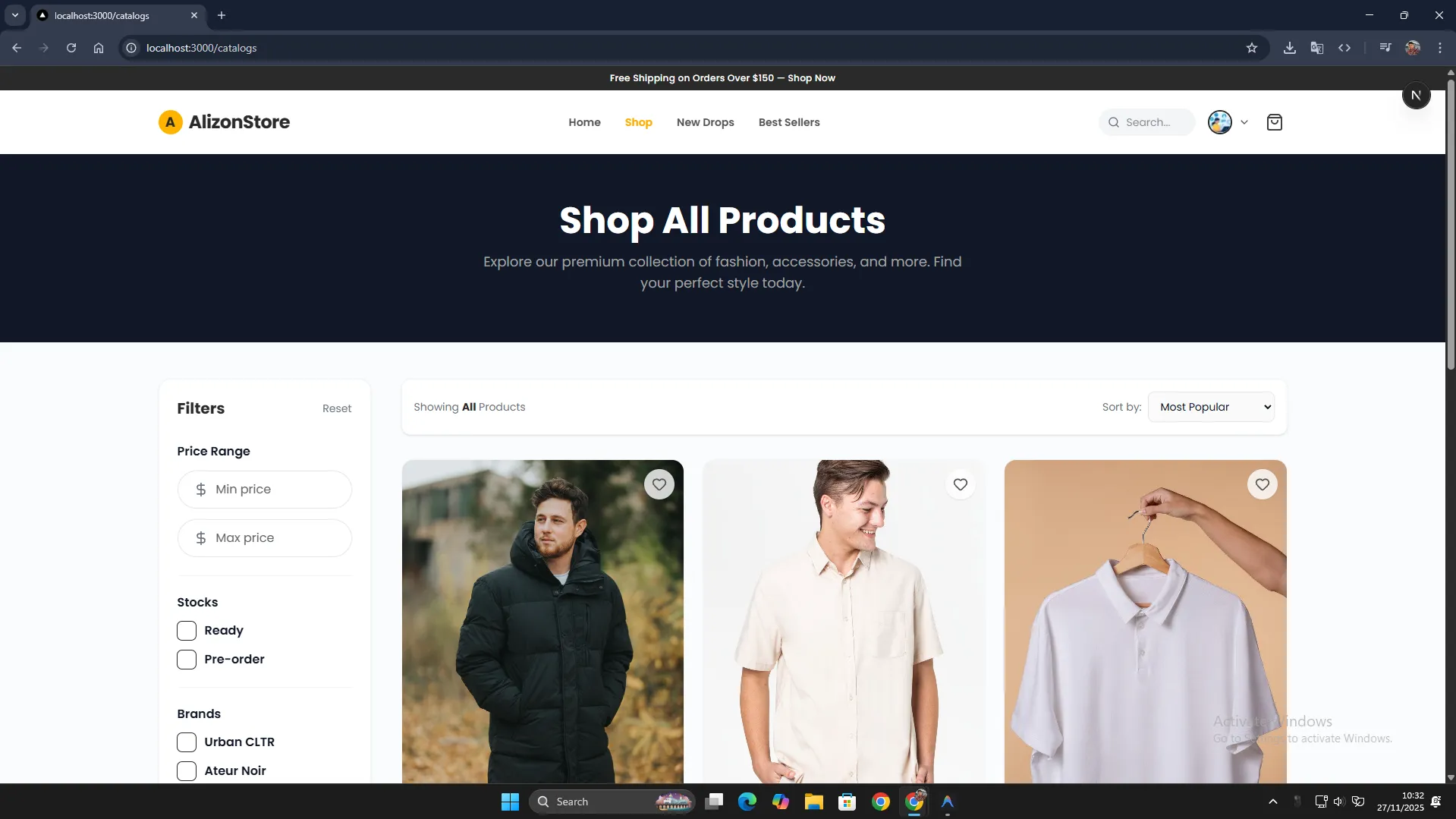Click the user profile avatar
The image size is (1456, 819).
1219,122
